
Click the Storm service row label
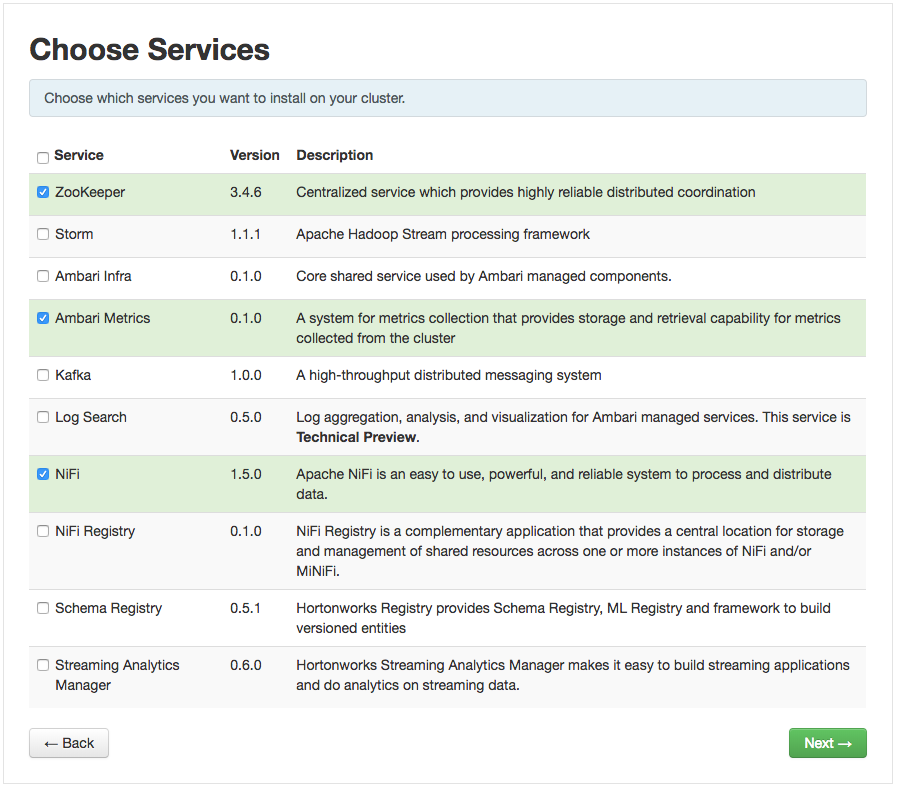tap(74, 234)
